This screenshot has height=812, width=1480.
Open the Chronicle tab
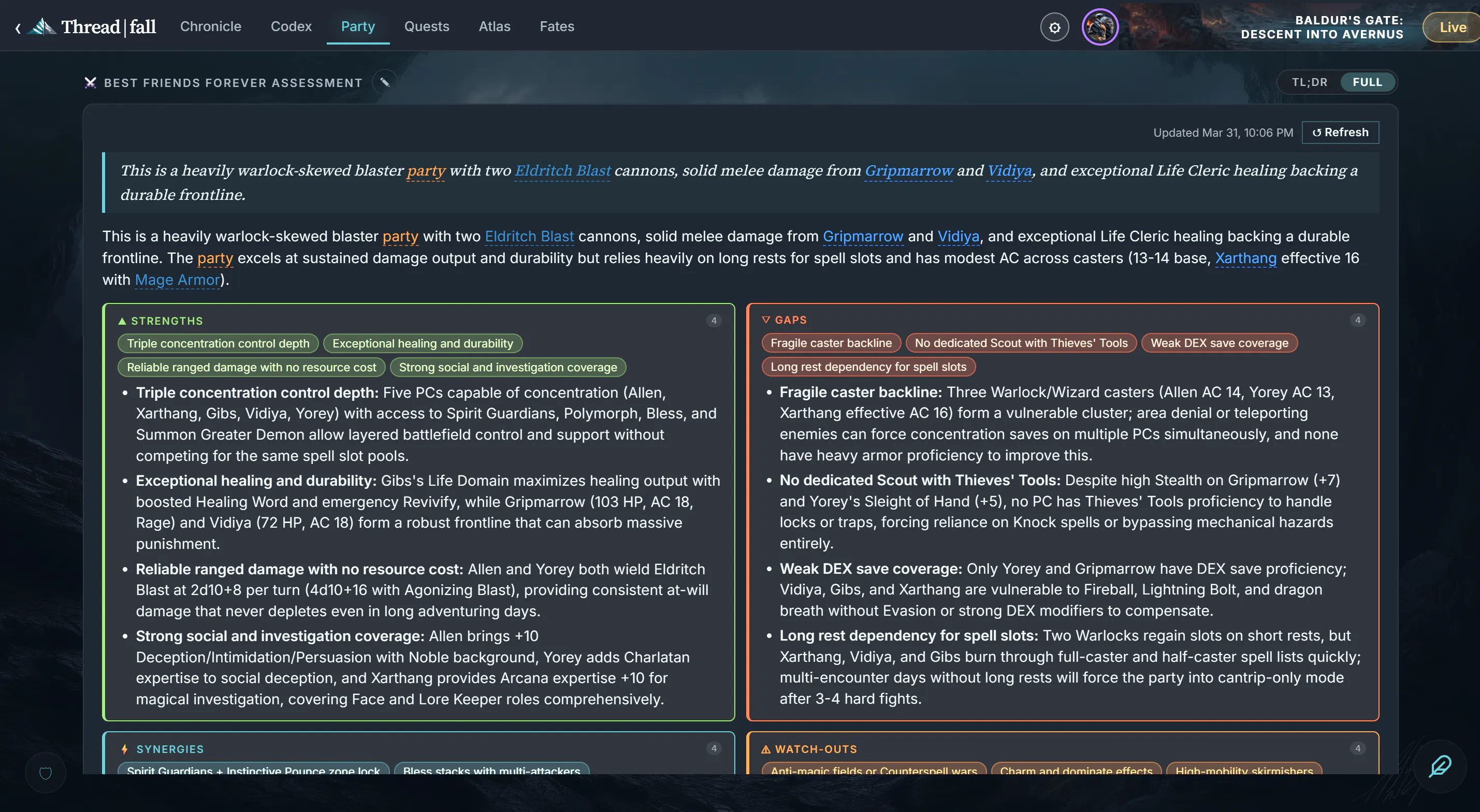click(x=211, y=26)
